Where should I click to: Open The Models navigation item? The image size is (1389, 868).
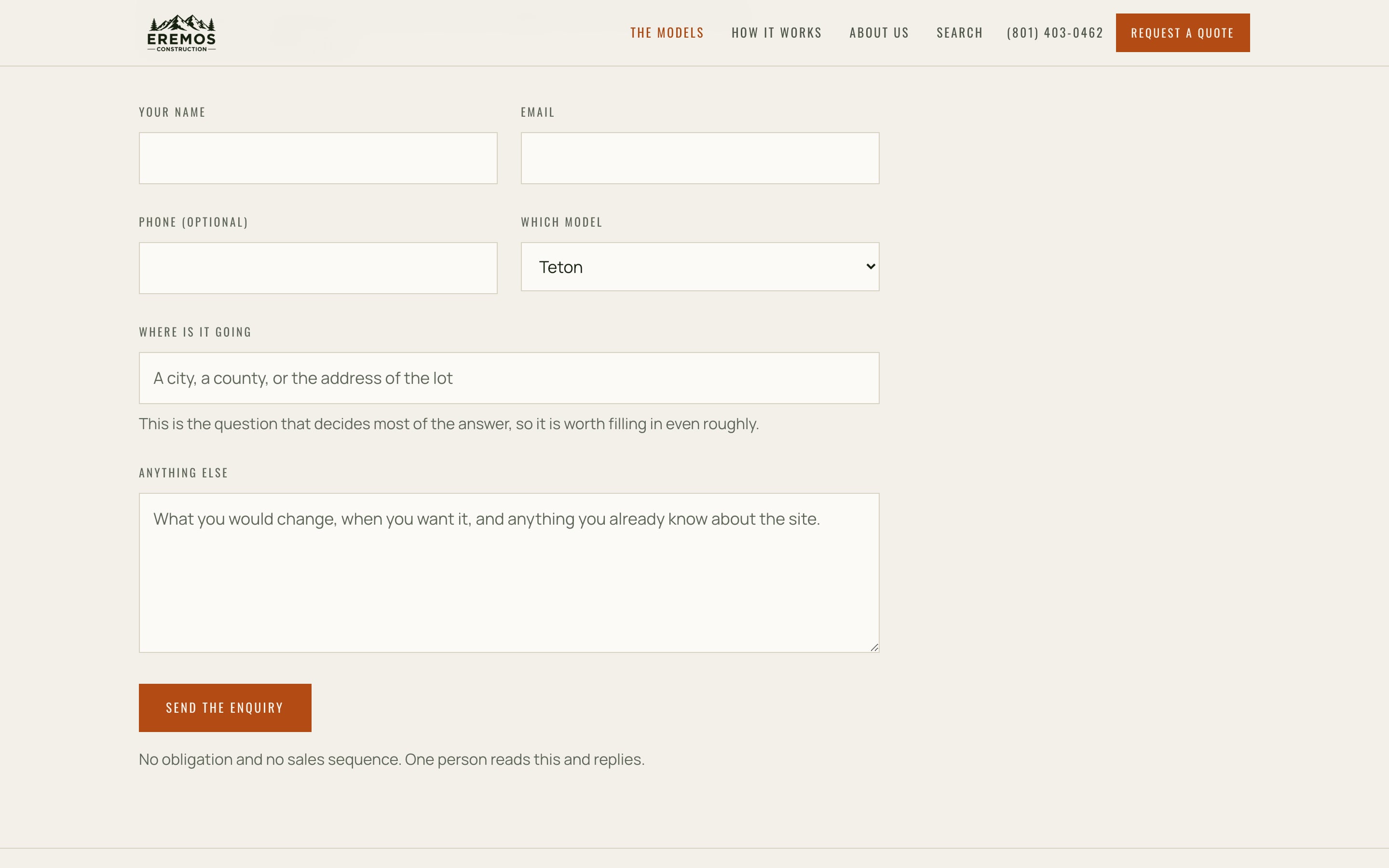pos(667,33)
